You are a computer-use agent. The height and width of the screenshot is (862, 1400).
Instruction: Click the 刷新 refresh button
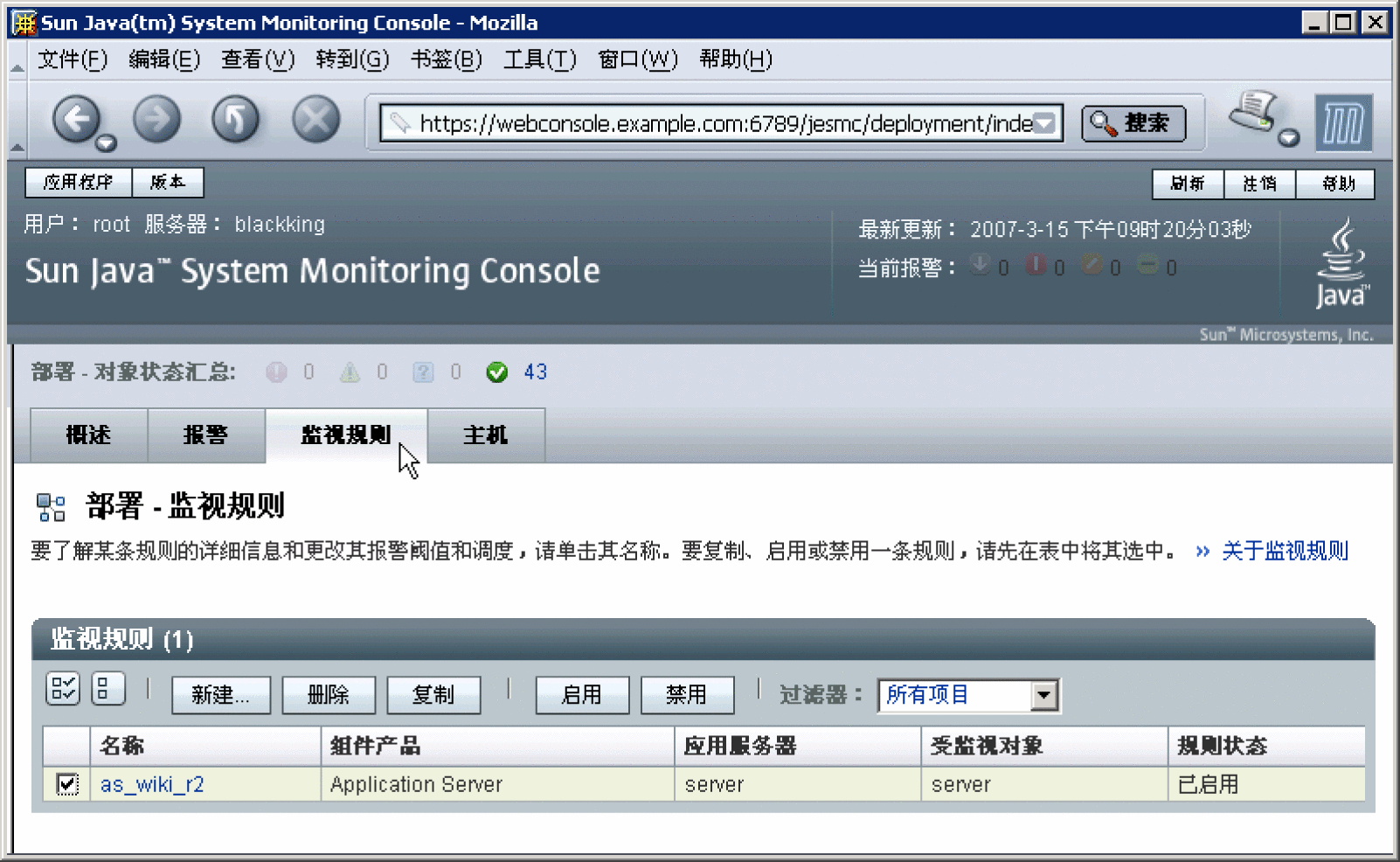pyautogui.click(x=1188, y=184)
